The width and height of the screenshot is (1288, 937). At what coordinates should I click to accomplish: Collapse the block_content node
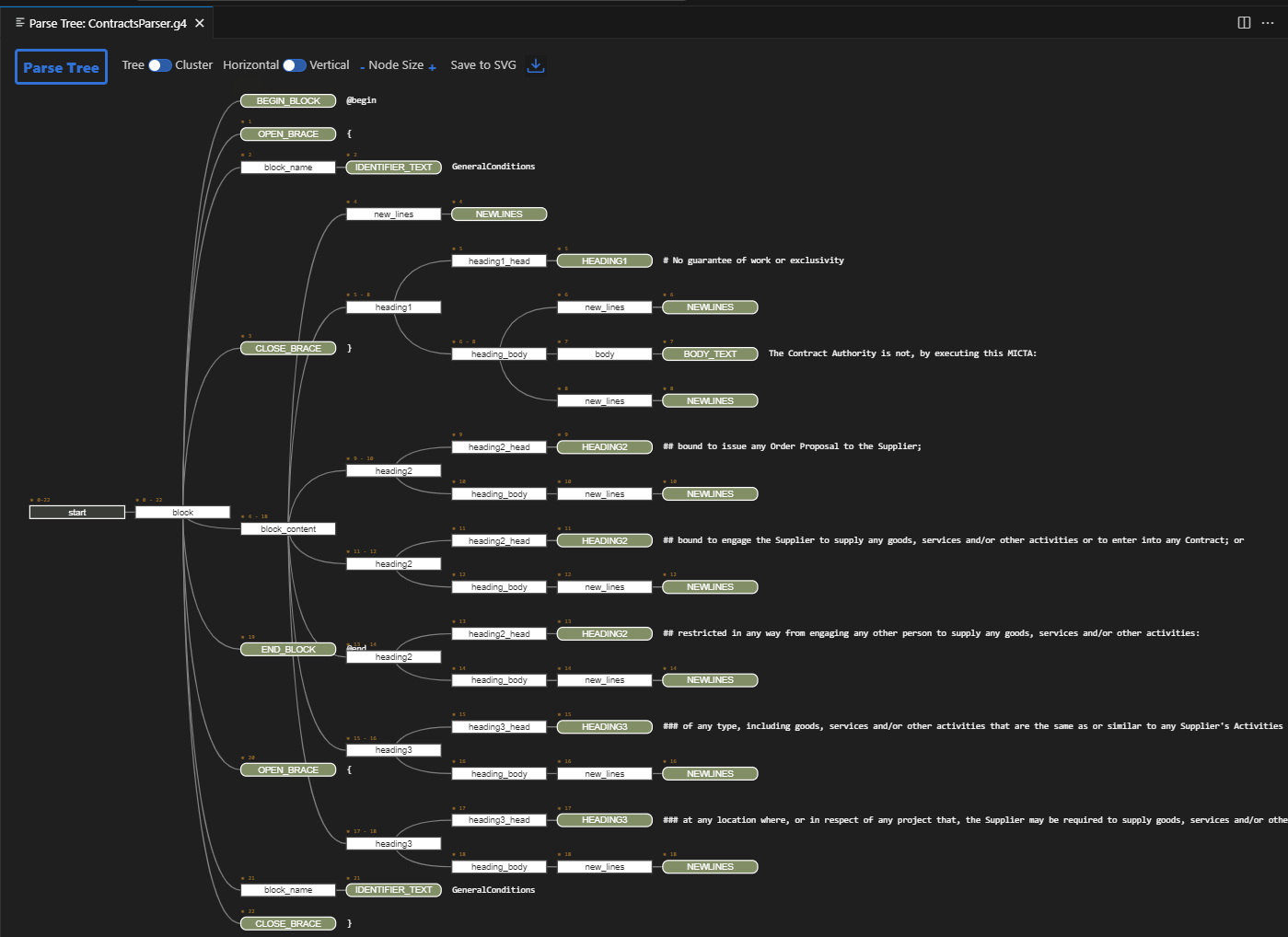pyautogui.click(x=288, y=529)
